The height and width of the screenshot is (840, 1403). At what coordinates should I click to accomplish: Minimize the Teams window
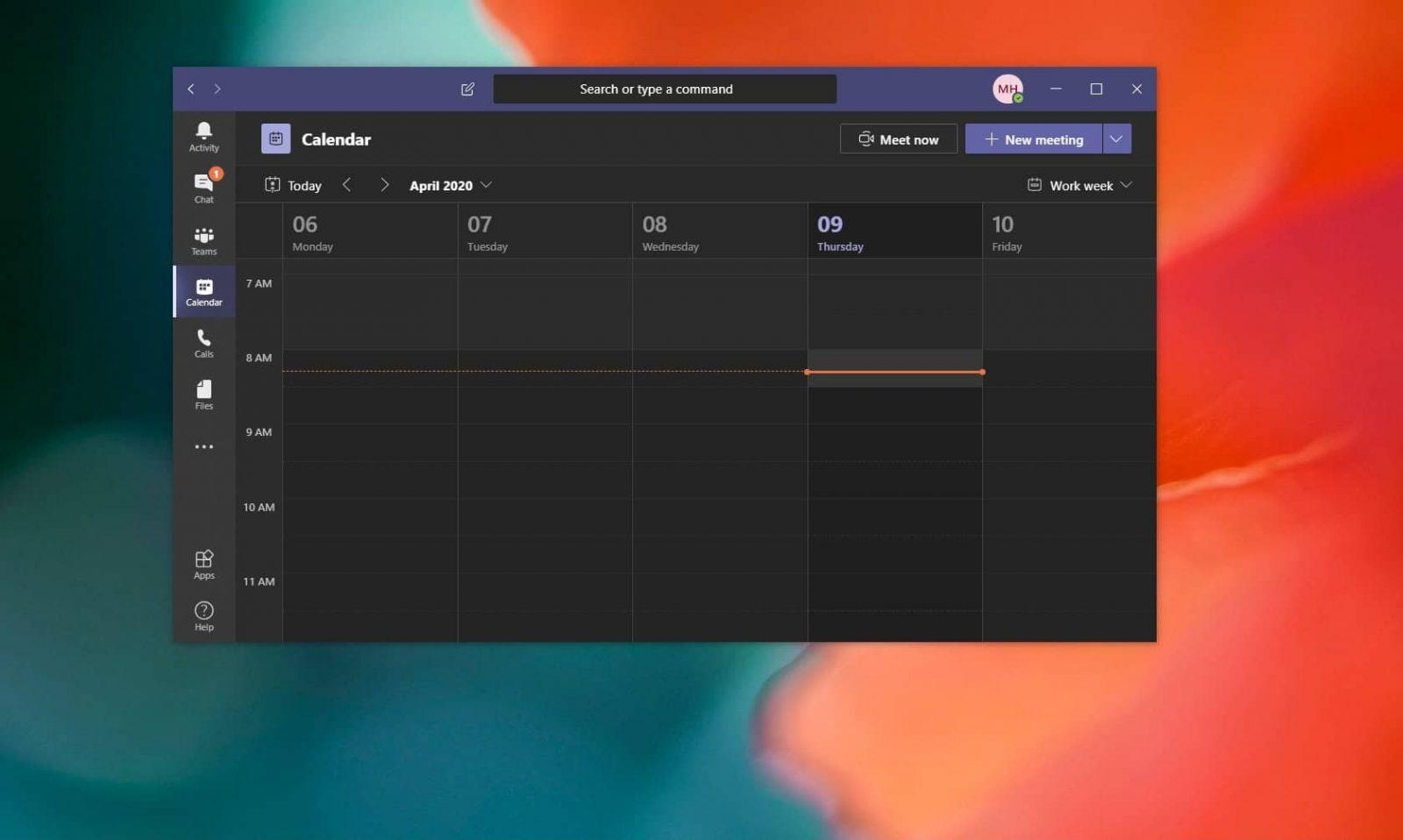point(1056,89)
